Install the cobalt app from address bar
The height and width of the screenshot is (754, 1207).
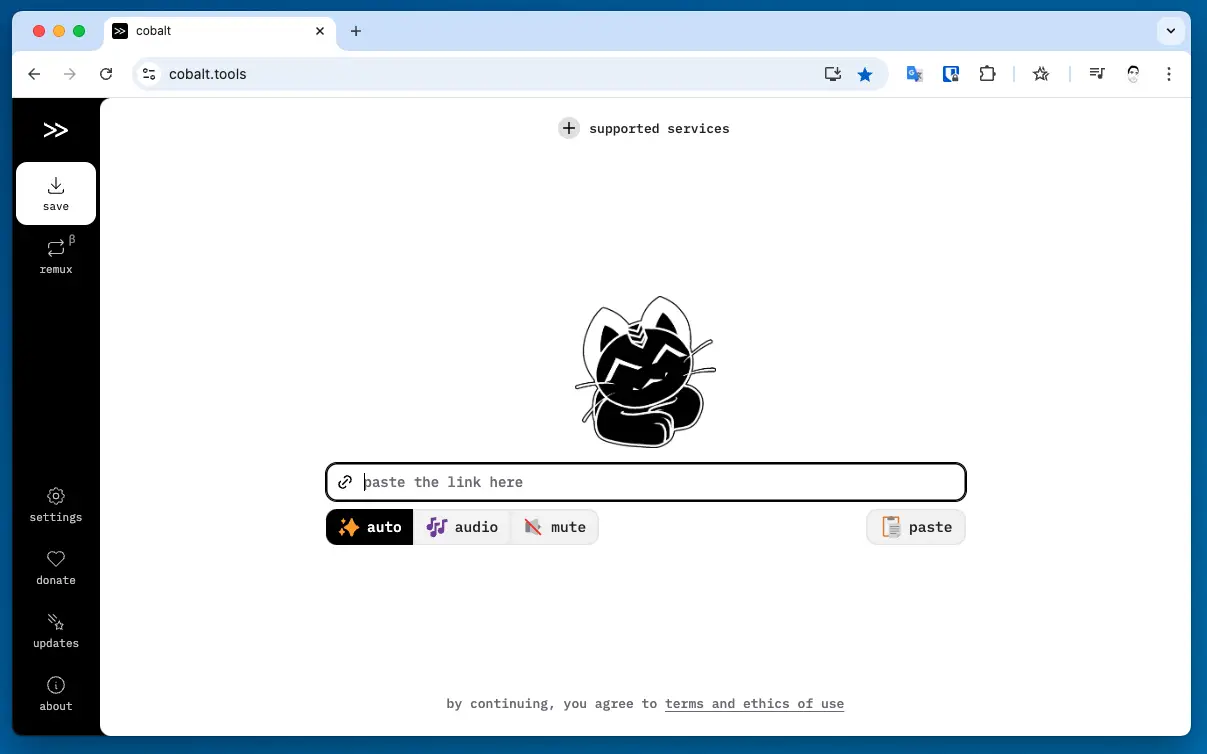833,74
